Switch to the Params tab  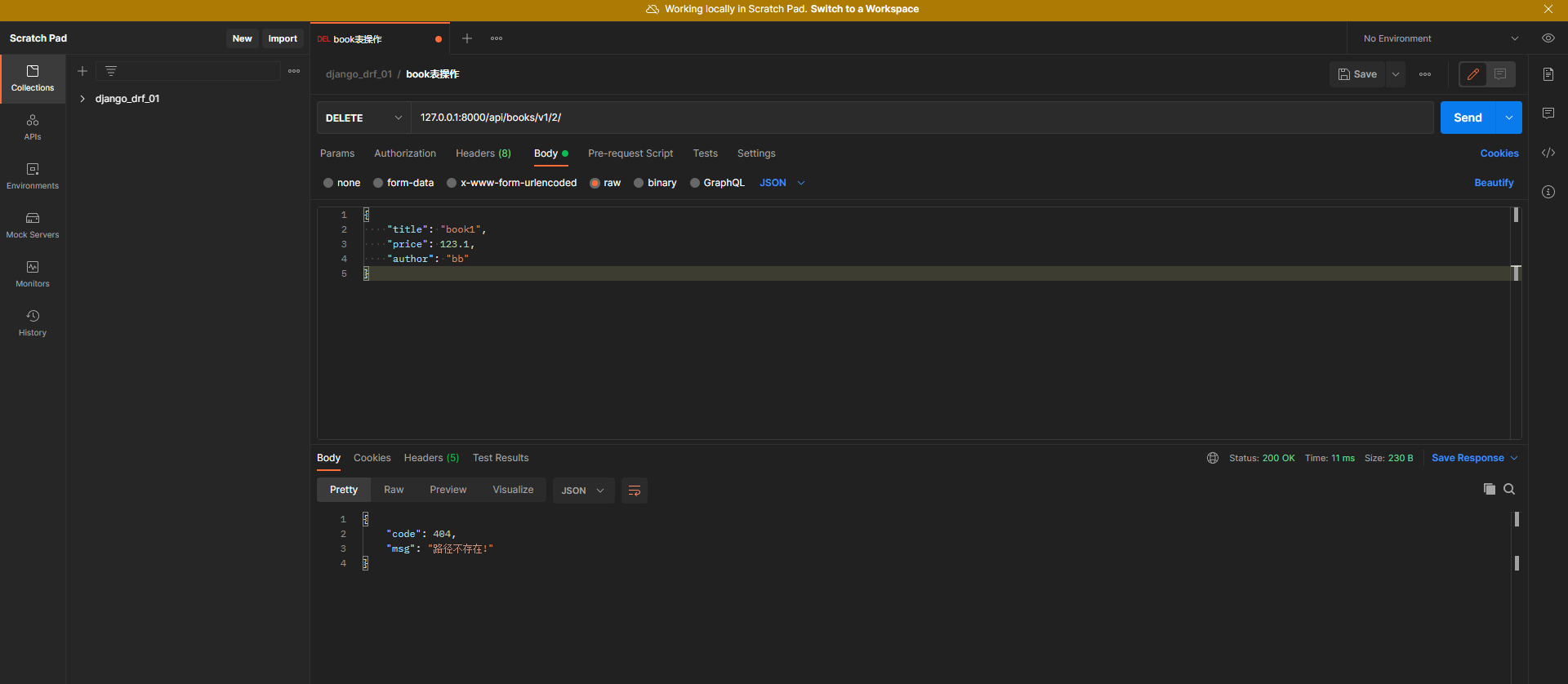[x=337, y=153]
